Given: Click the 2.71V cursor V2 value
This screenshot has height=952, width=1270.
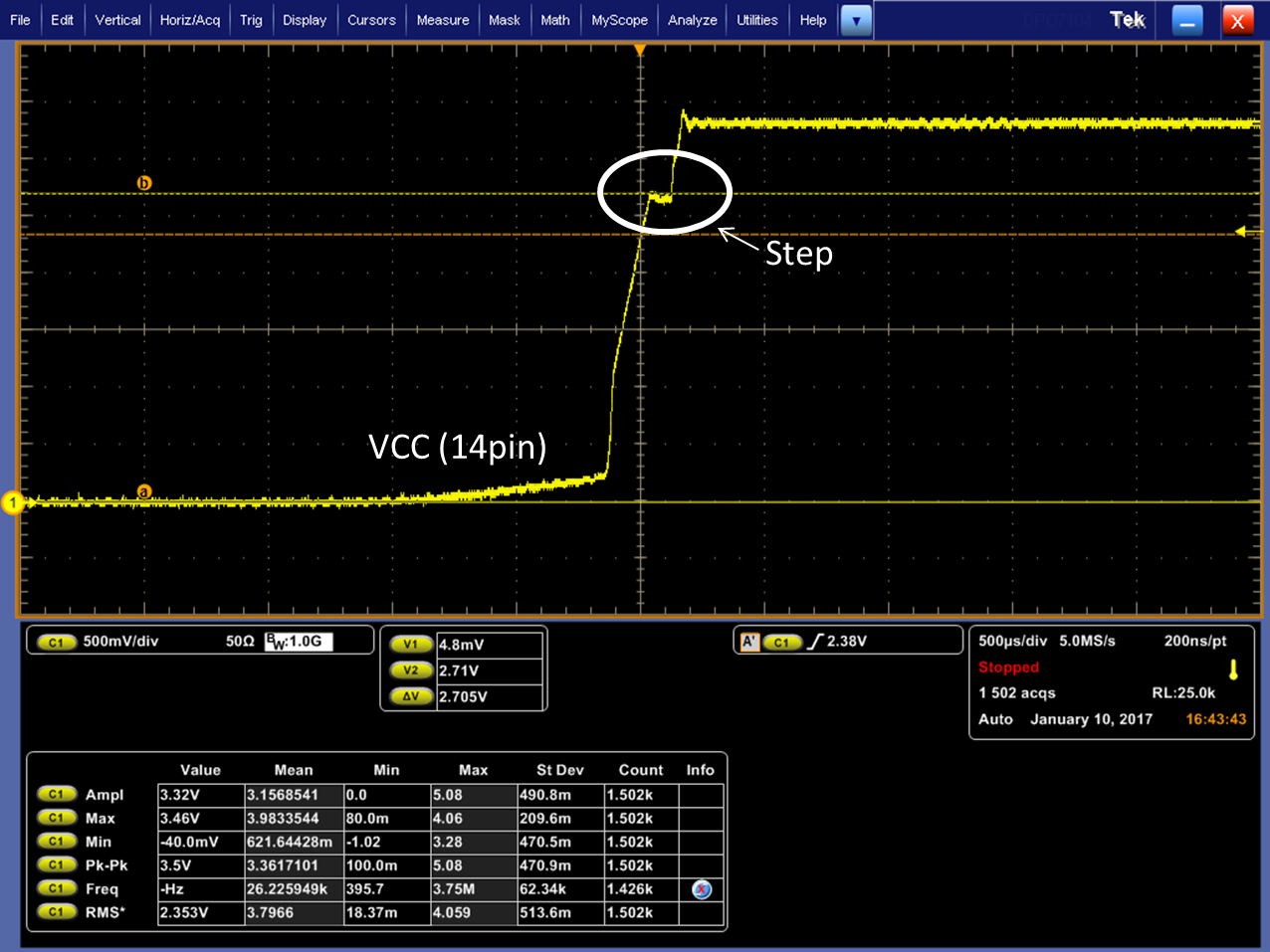Looking at the screenshot, I should click(490, 670).
